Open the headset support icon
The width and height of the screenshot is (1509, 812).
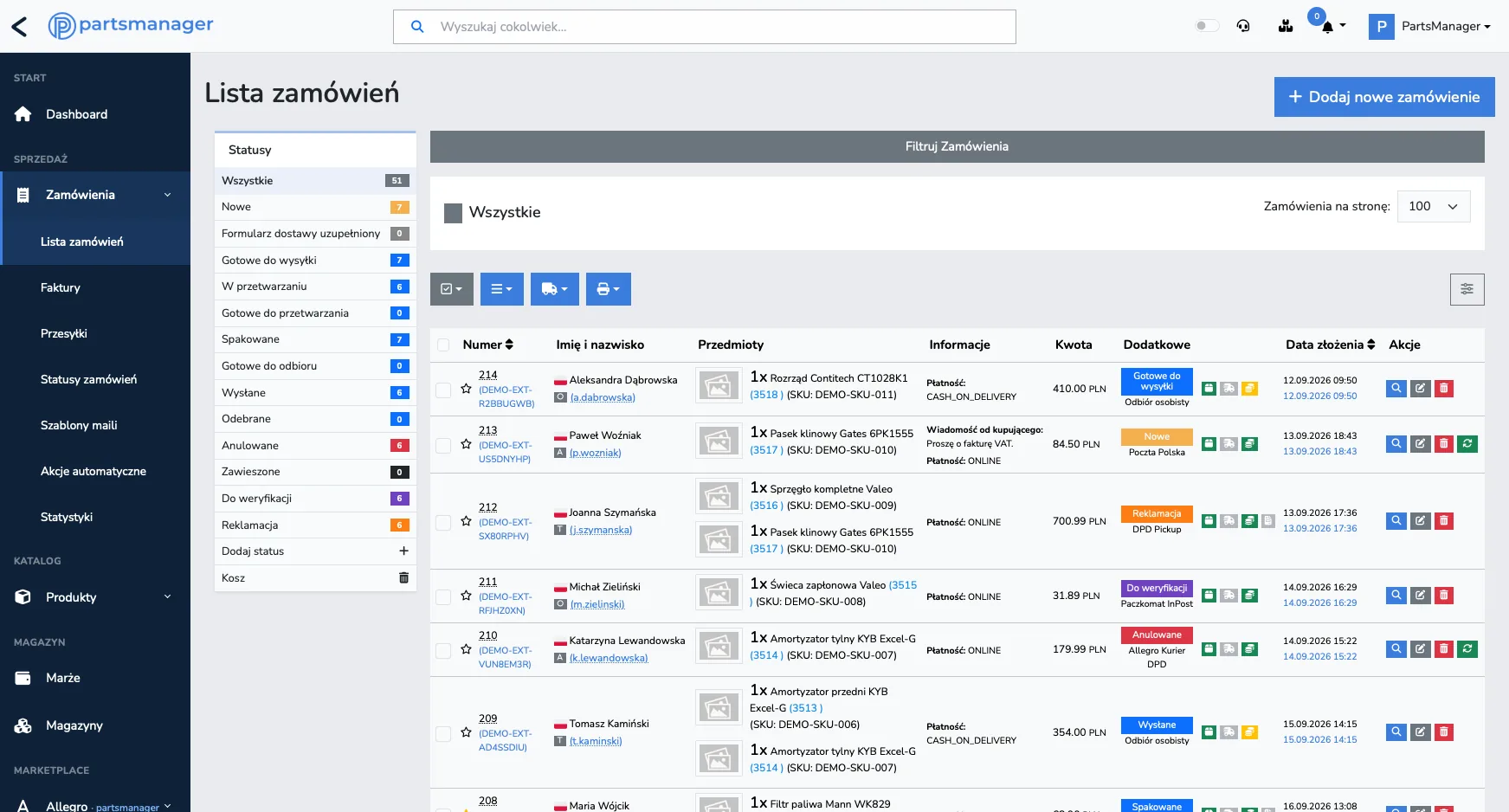[1243, 26]
